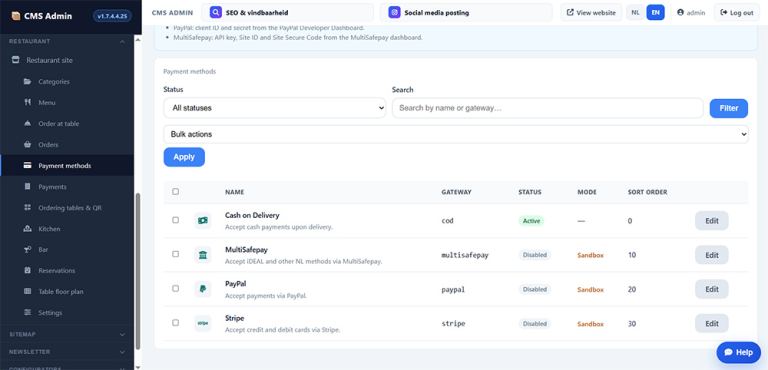Click the Menu utensils icon
Viewport: 768px width, 370px height.
27,102
